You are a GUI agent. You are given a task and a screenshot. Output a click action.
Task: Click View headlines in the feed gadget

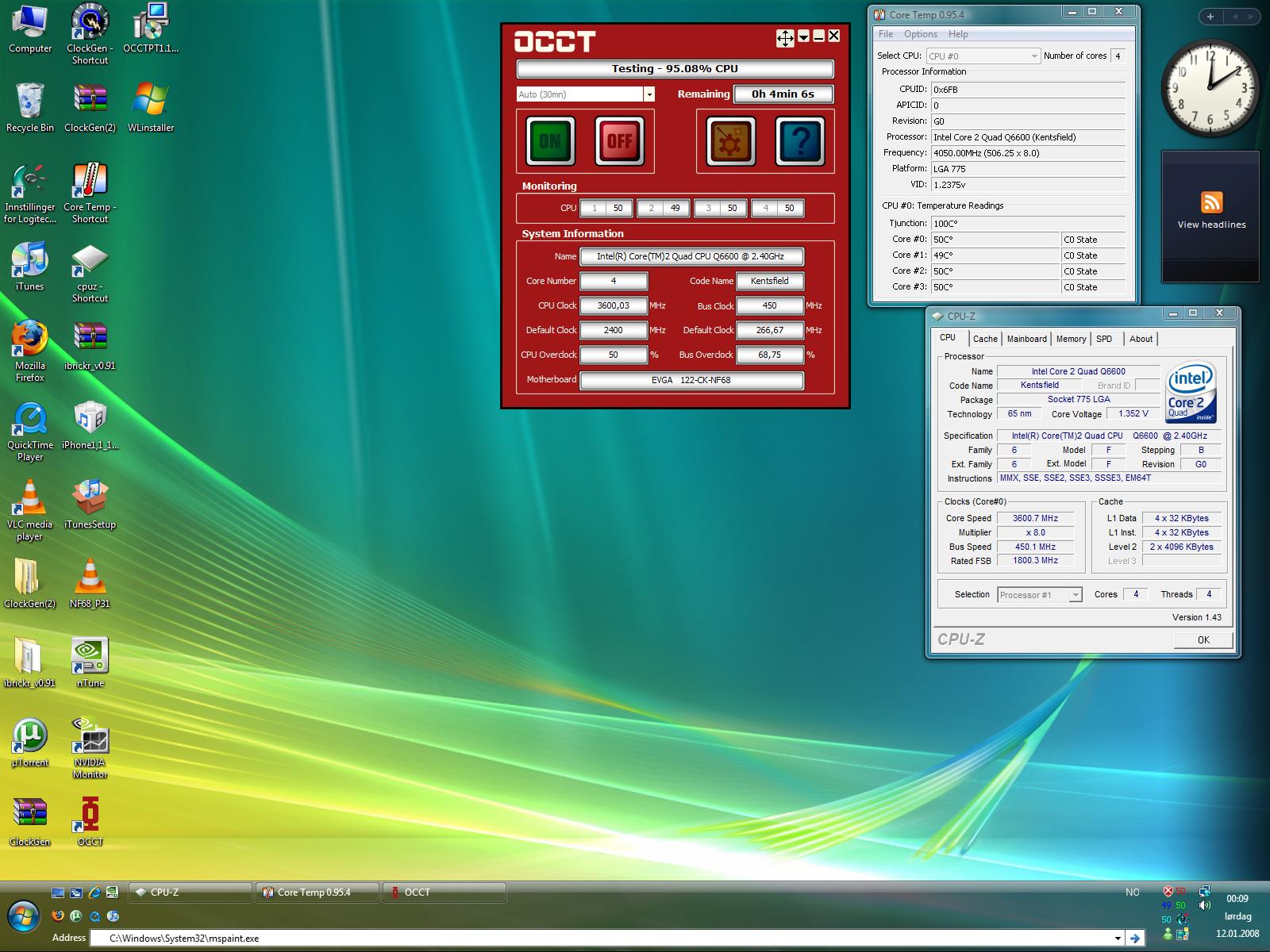click(x=1211, y=225)
